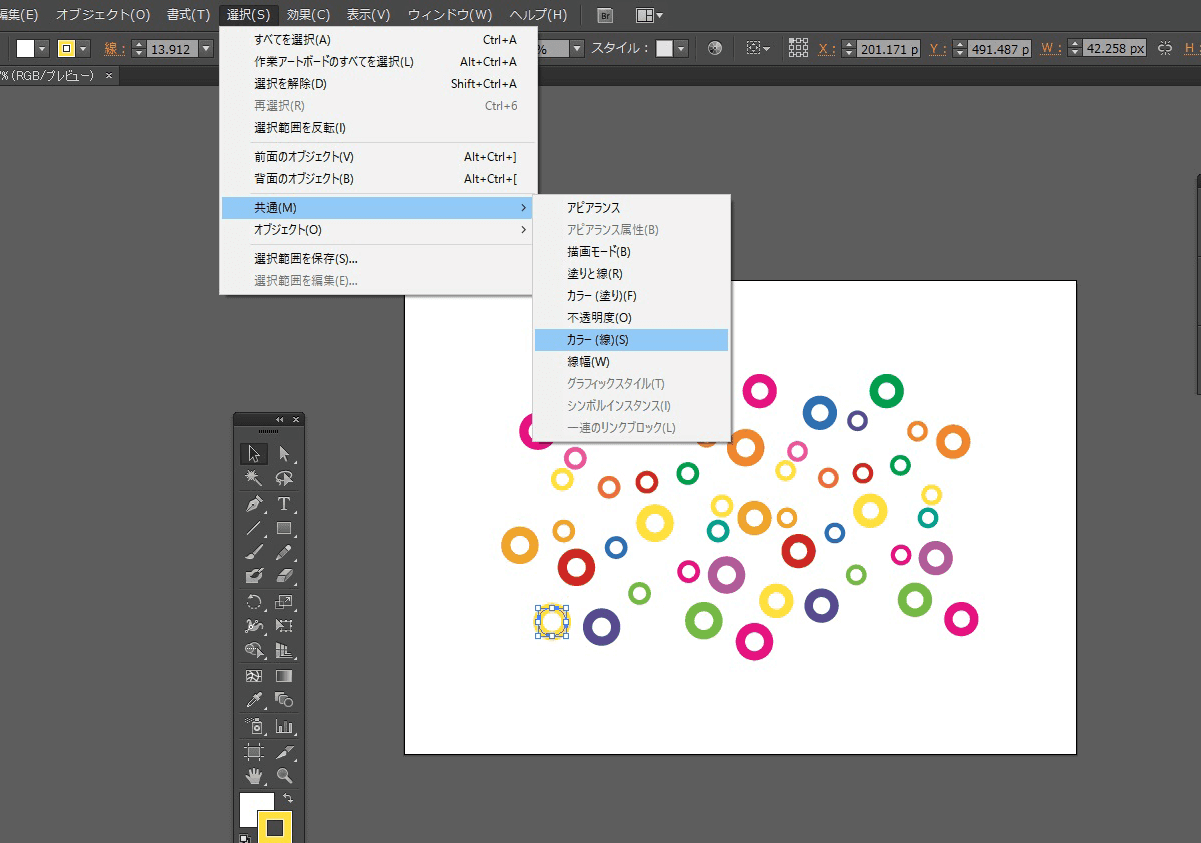Image resolution: width=1201 pixels, height=843 pixels.
Task: Select the Zoom magnifier tool
Action: click(x=284, y=776)
